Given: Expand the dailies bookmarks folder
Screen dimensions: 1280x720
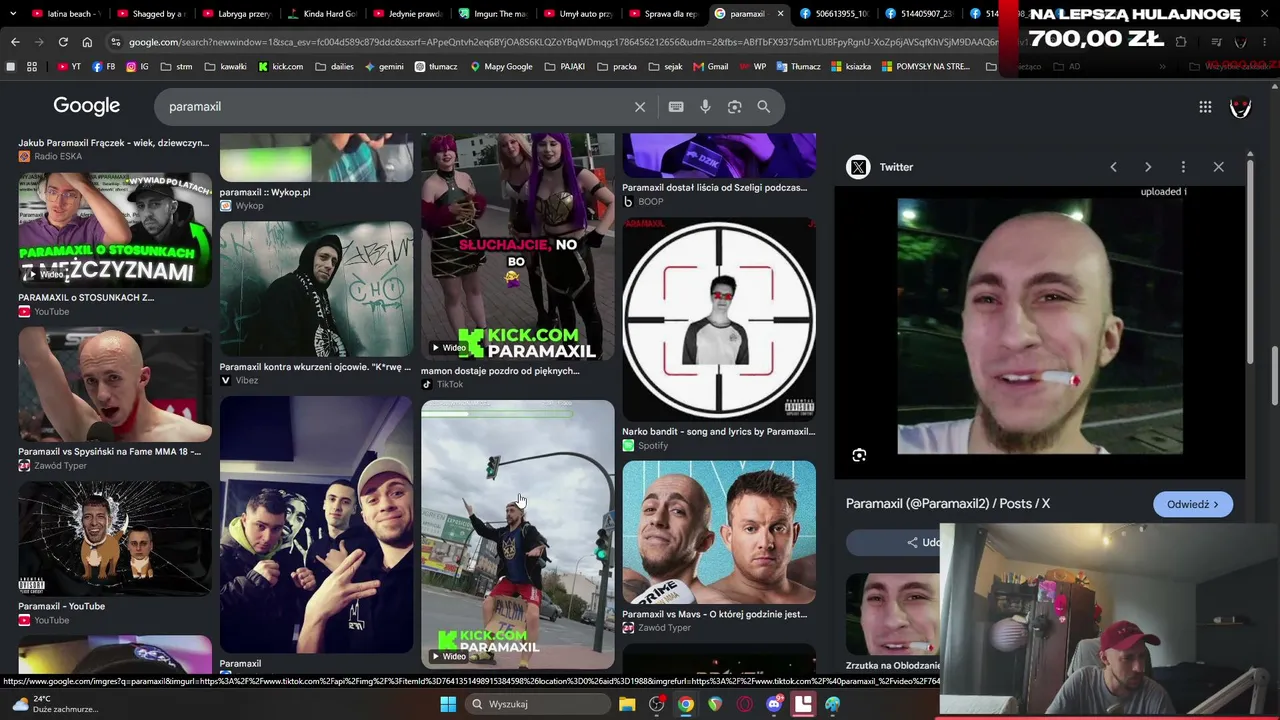Looking at the screenshot, I should [334, 67].
